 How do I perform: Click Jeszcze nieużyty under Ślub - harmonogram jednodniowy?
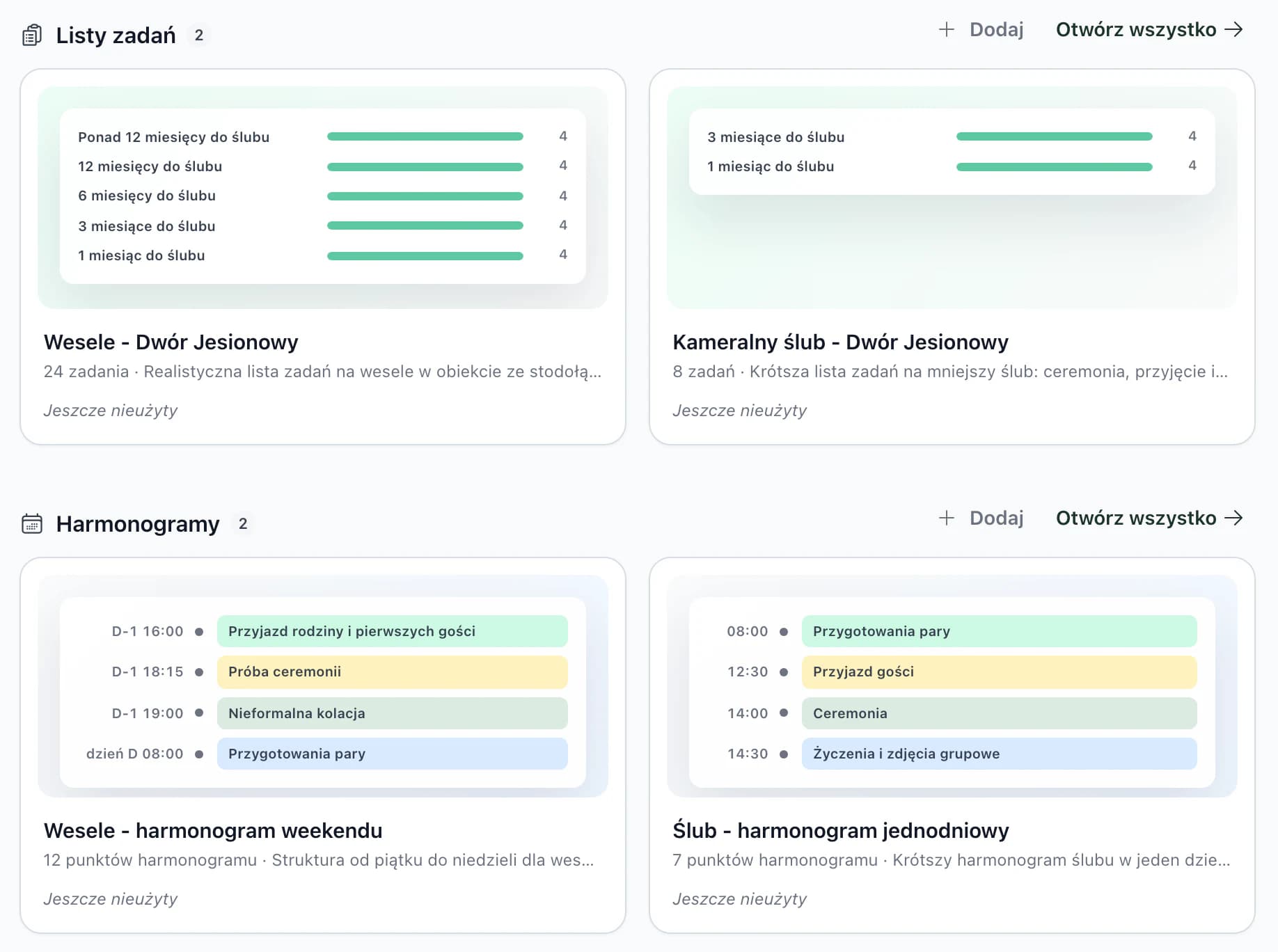[740, 899]
